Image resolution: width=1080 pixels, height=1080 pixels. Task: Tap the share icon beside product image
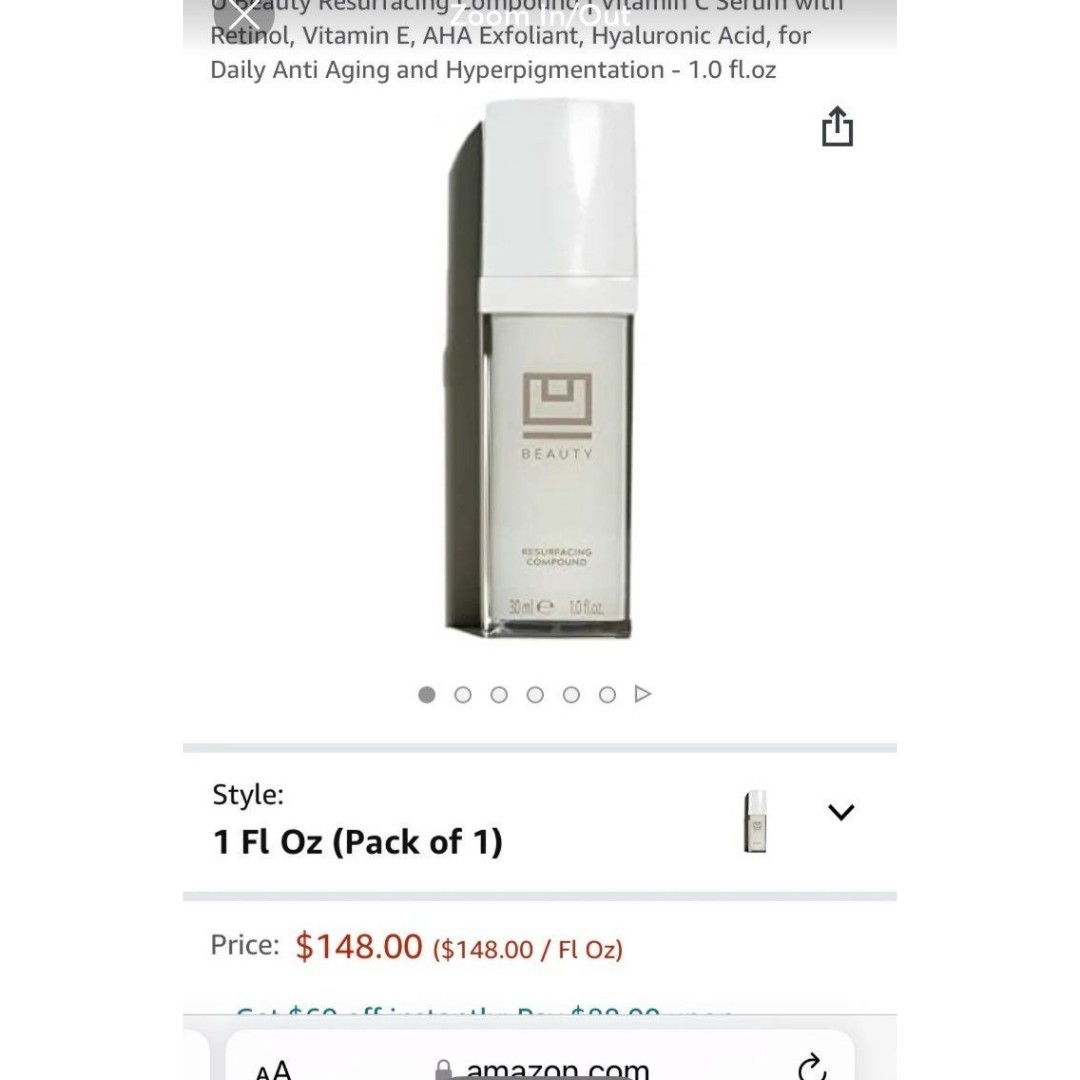(837, 126)
